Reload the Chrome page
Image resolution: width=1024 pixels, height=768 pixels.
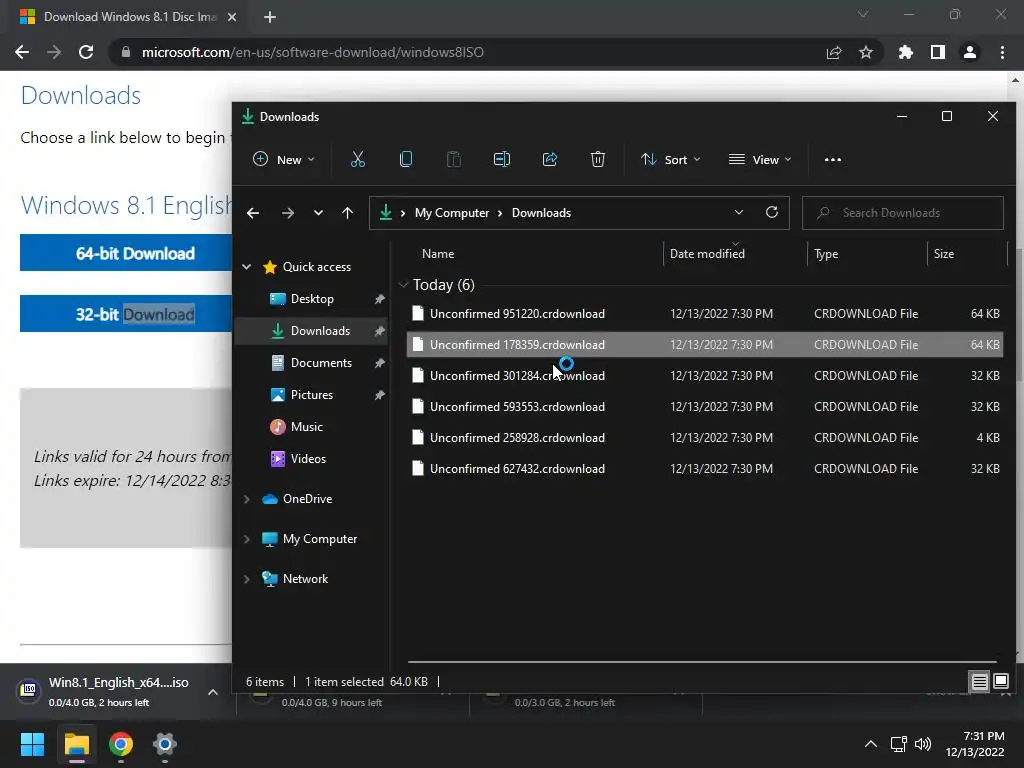(86, 52)
